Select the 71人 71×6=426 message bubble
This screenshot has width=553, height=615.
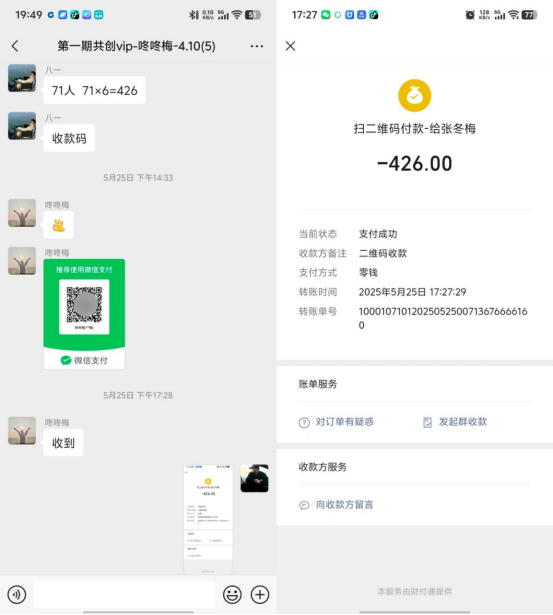coord(95,91)
